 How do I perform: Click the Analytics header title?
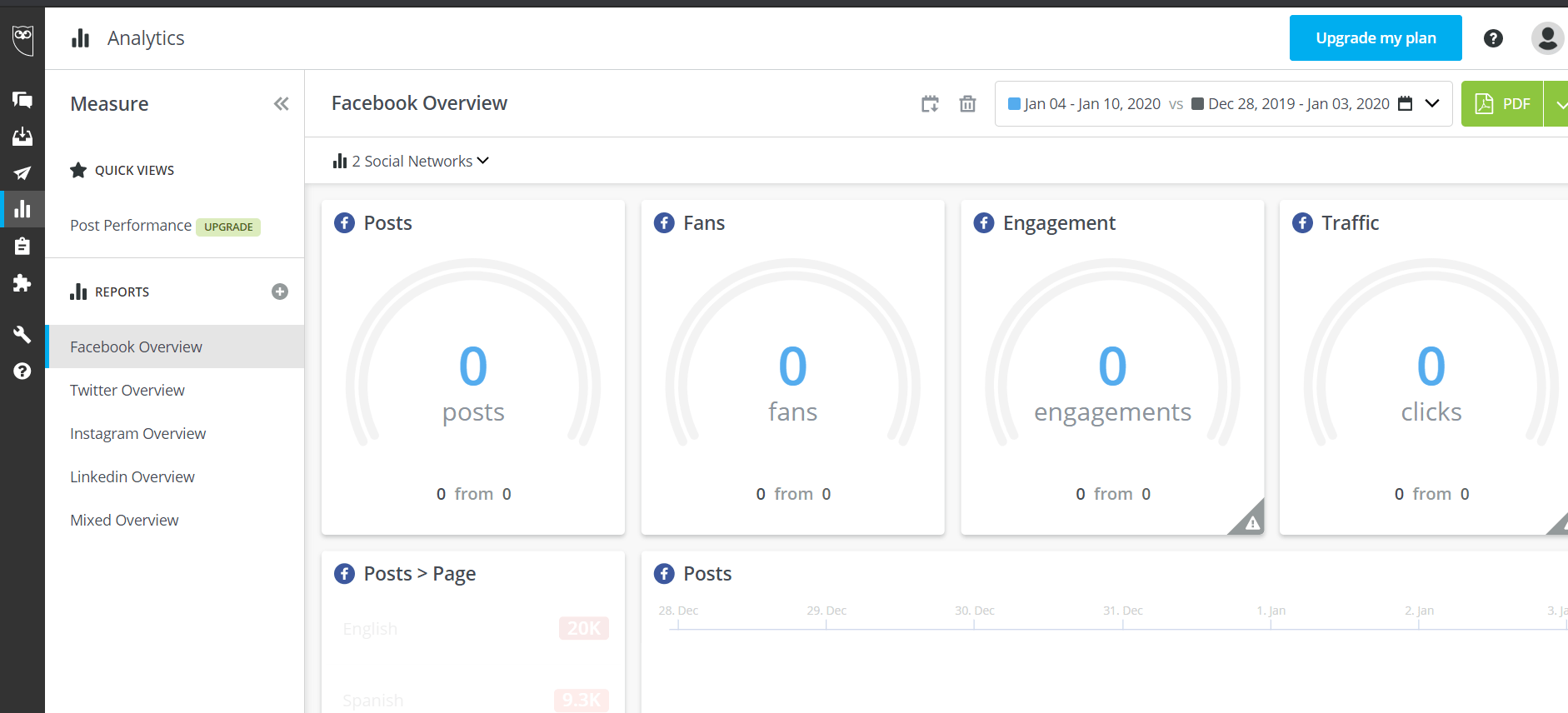click(x=146, y=38)
